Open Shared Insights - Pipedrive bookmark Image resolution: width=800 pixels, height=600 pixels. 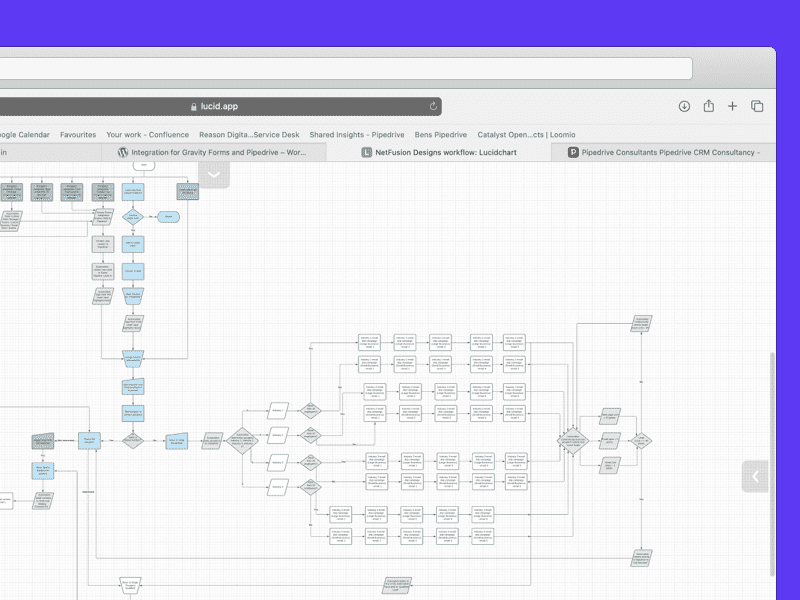click(x=357, y=135)
